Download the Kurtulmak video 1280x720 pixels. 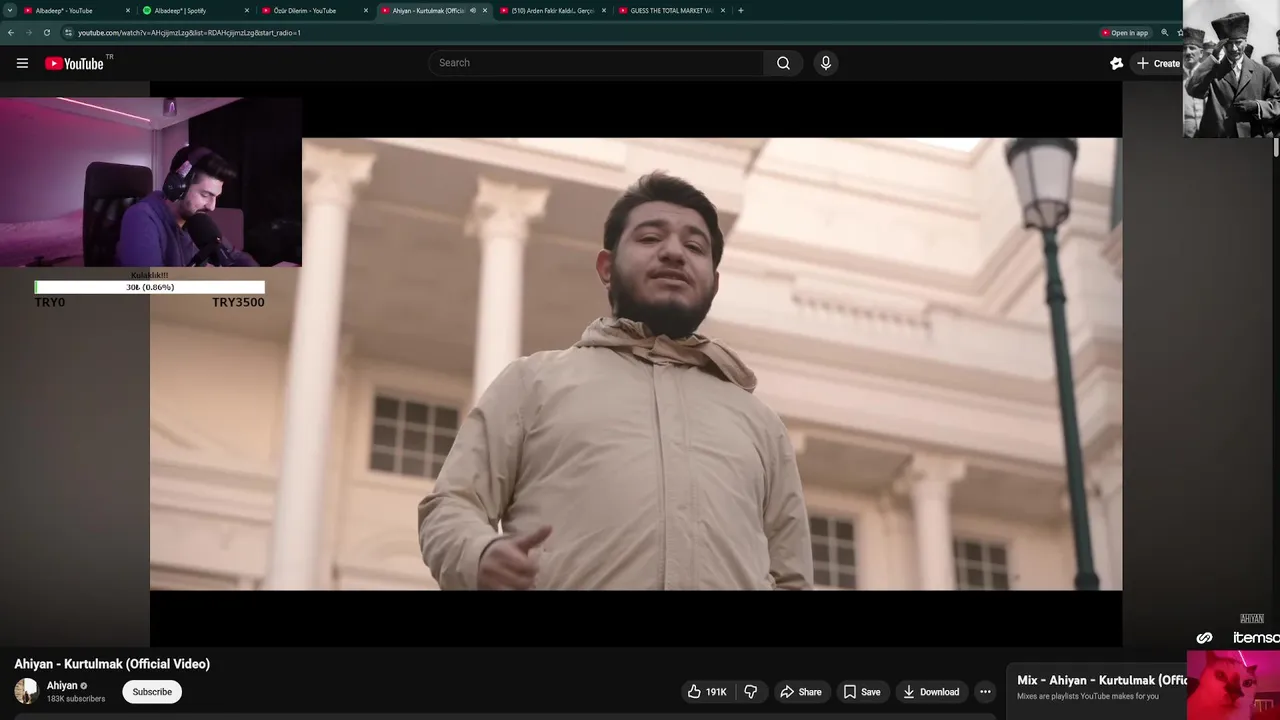(x=931, y=692)
